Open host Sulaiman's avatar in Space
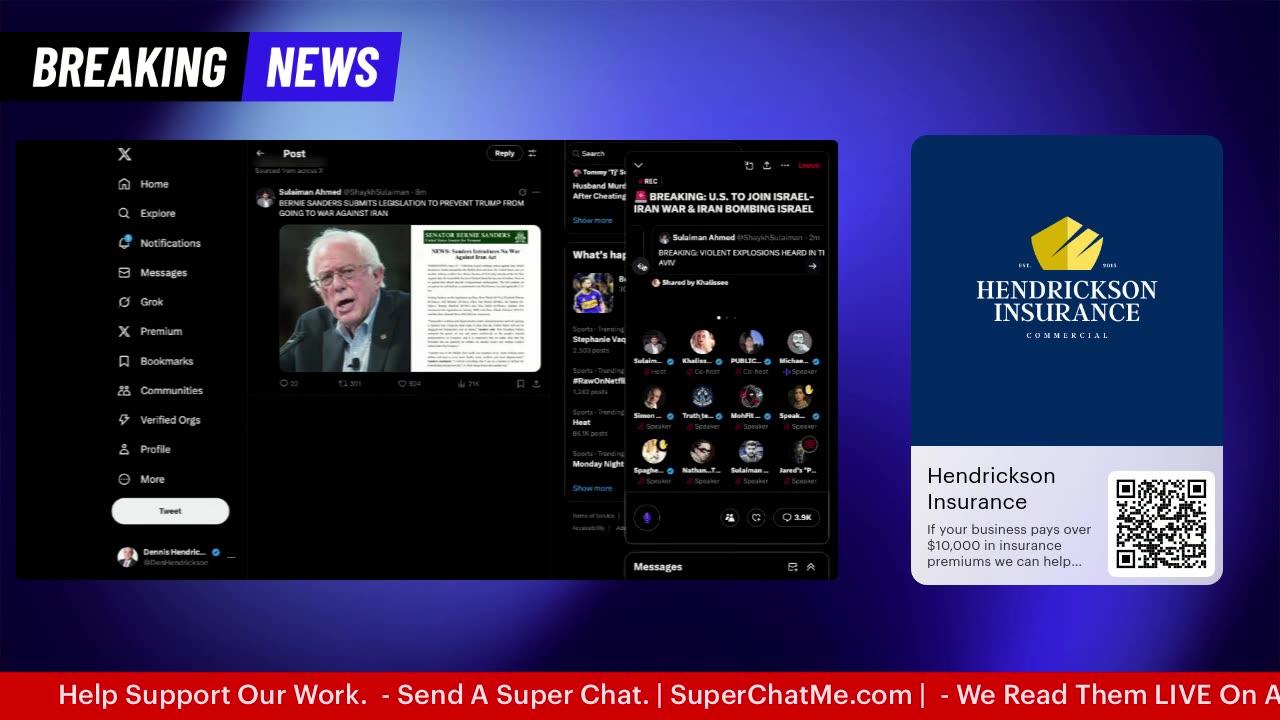Screen dimensions: 1280x720 click(654, 342)
